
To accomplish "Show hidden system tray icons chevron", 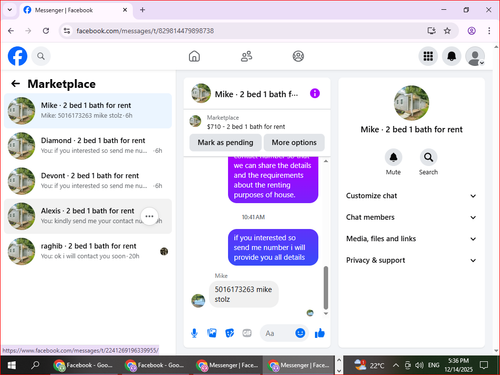I will (x=396, y=365).
